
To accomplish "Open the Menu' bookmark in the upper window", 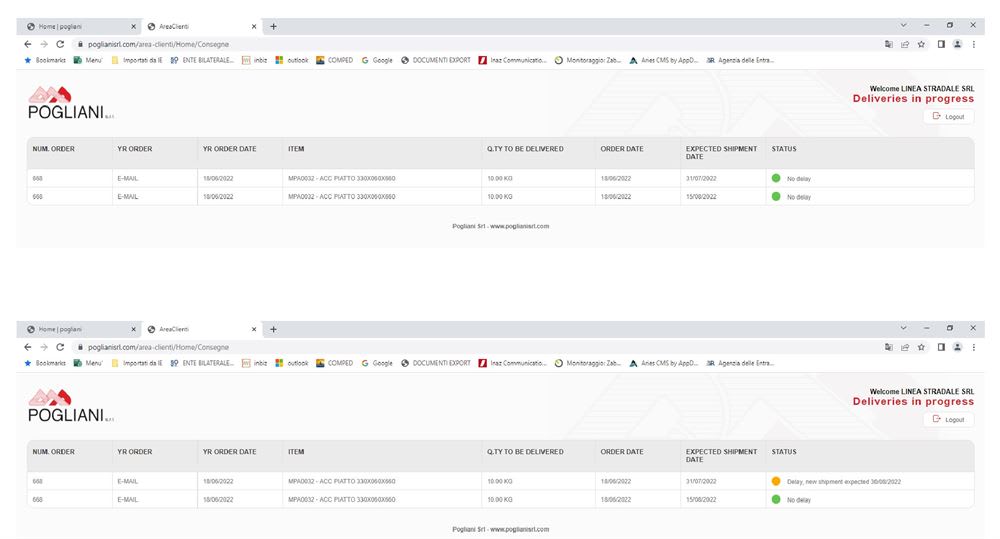I will pyautogui.click(x=88, y=60).
